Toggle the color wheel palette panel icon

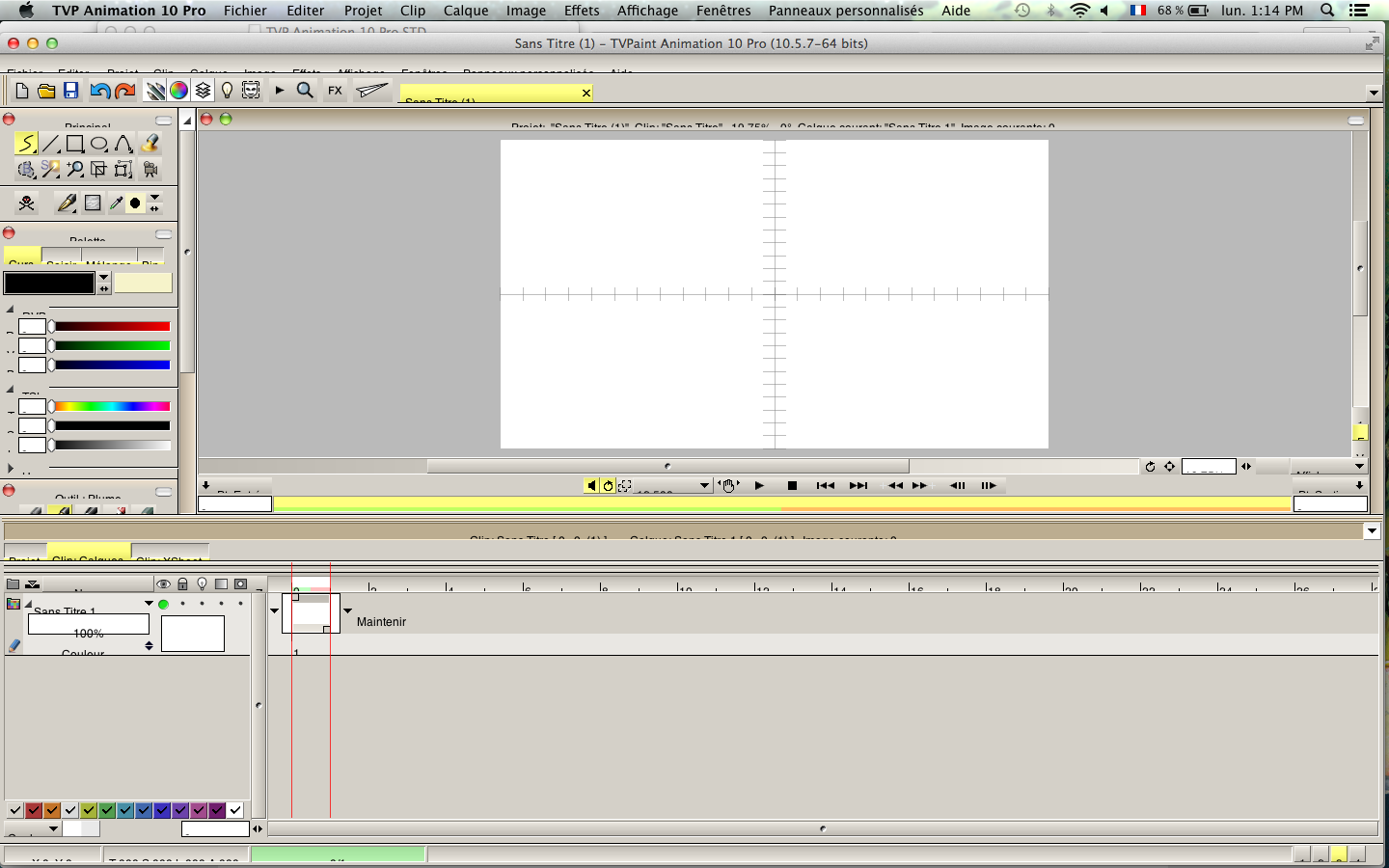(x=178, y=91)
